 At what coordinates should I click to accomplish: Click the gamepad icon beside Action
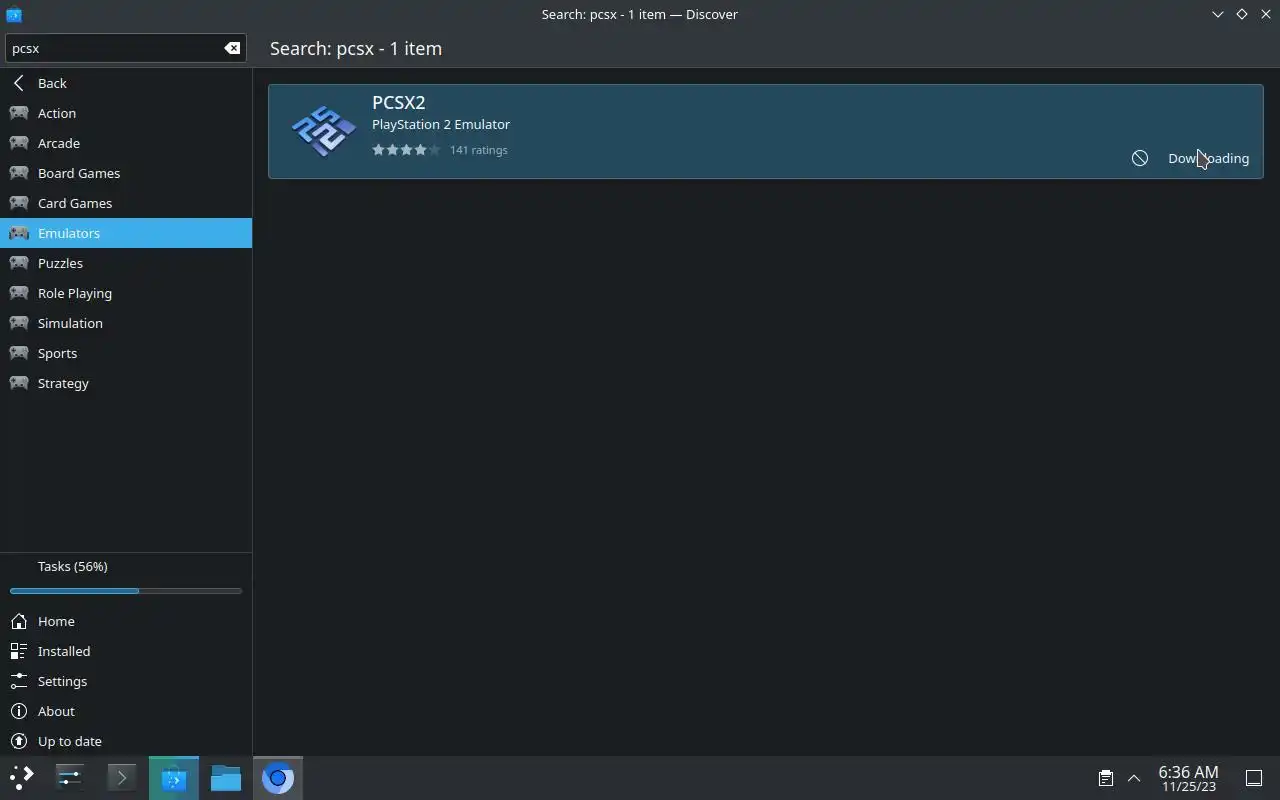click(19, 113)
